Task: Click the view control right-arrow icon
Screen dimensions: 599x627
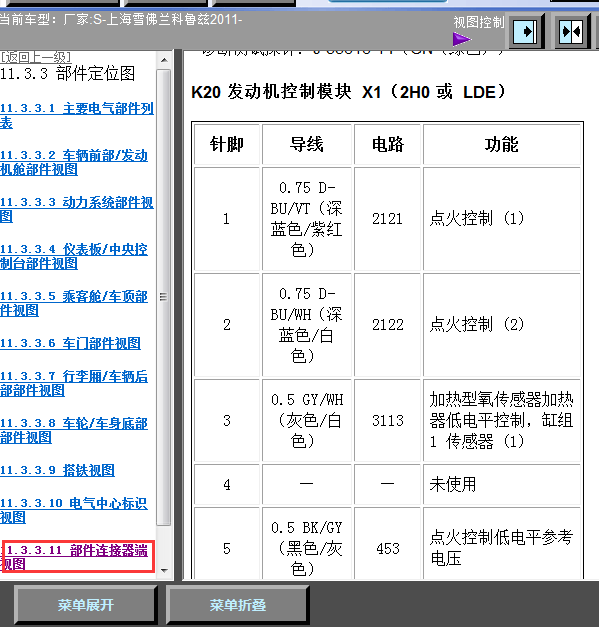Action: [x=527, y=31]
